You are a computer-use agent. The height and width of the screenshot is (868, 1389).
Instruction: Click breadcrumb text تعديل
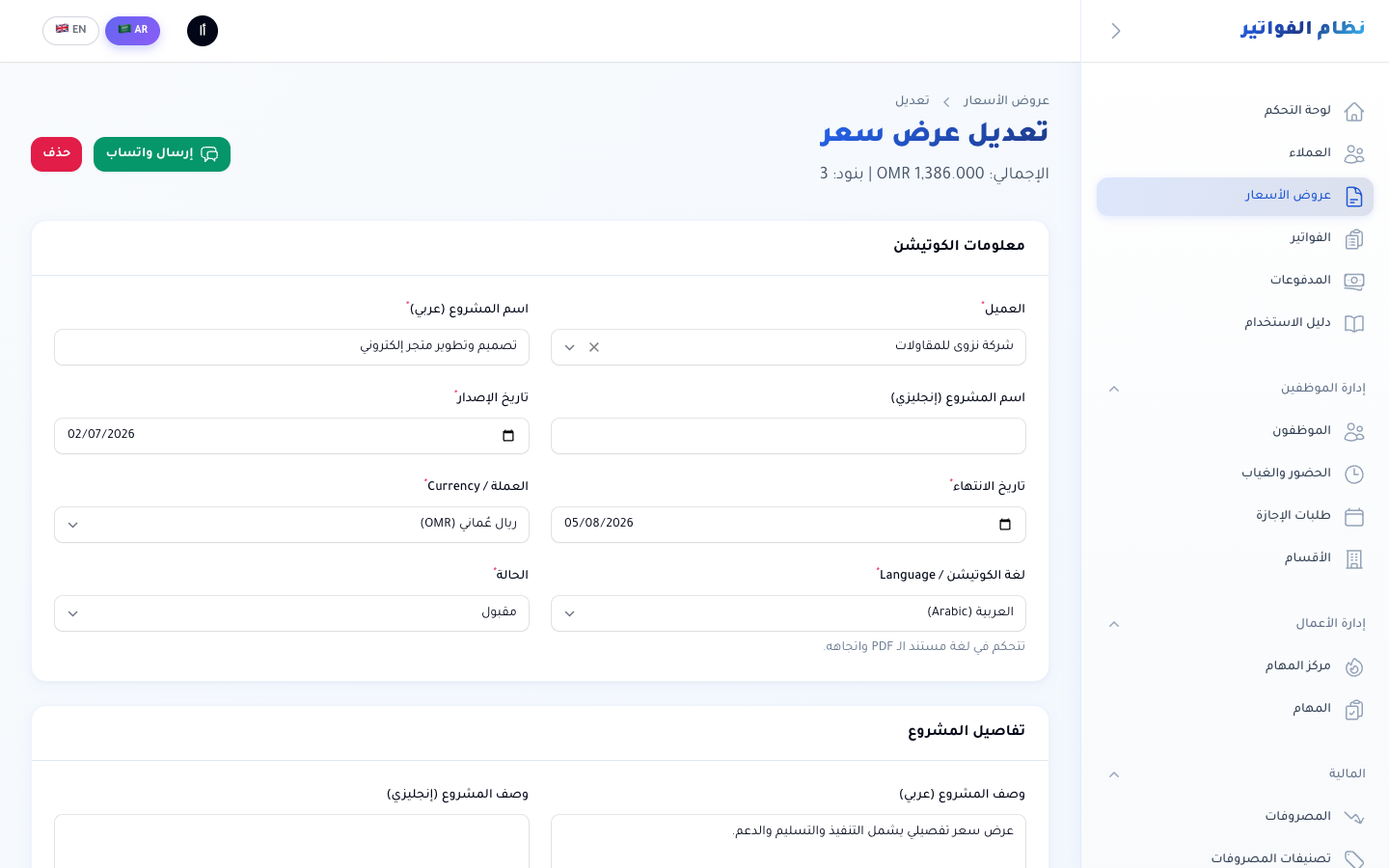(912, 101)
